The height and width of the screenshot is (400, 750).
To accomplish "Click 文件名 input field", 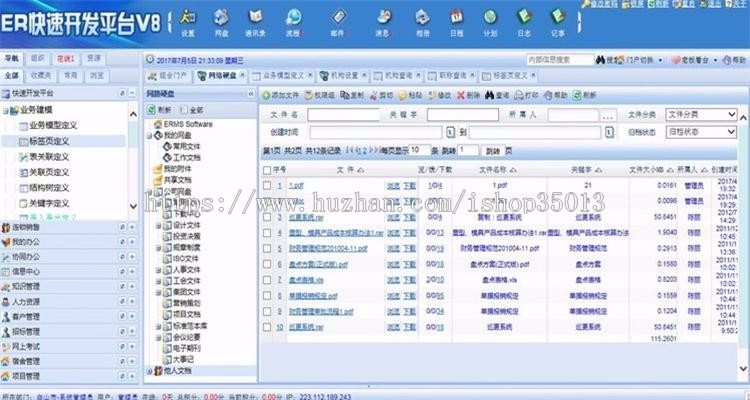I will (343, 115).
